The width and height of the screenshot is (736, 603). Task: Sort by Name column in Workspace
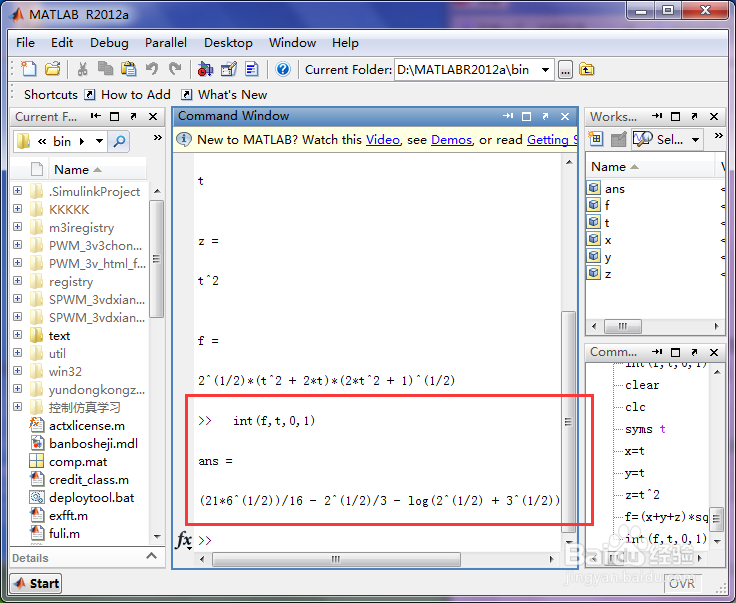pos(650,167)
